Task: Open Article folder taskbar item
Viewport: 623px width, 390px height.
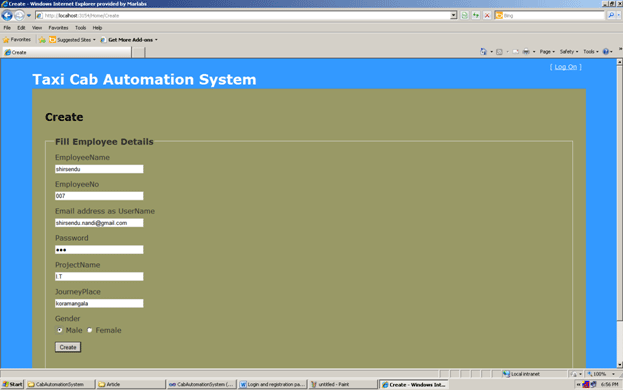Action: click(x=131, y=384)
